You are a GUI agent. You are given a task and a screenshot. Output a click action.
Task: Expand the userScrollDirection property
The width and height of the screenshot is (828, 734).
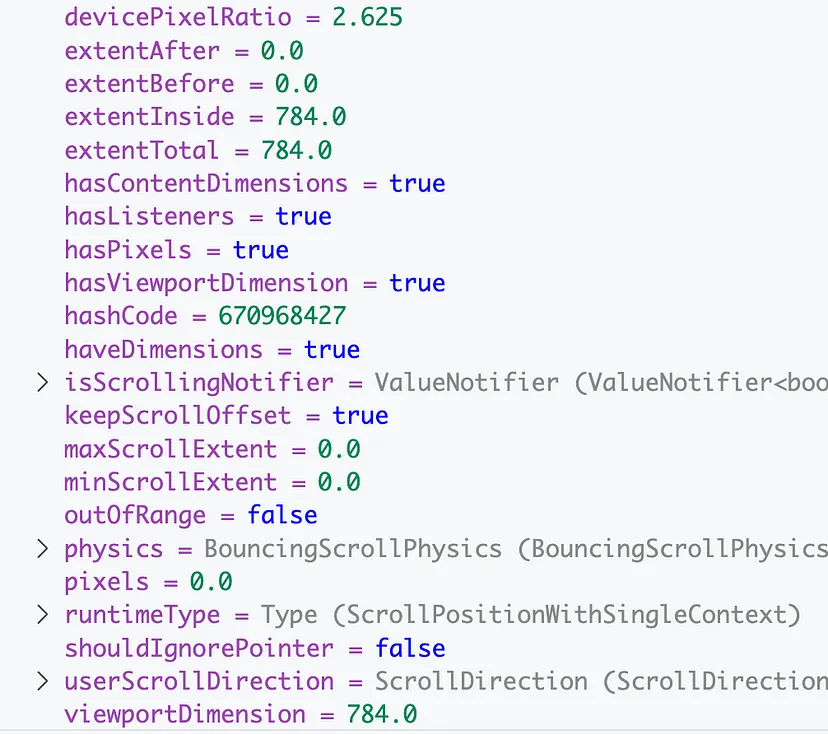pyautogui.click(x=42, y=681)
